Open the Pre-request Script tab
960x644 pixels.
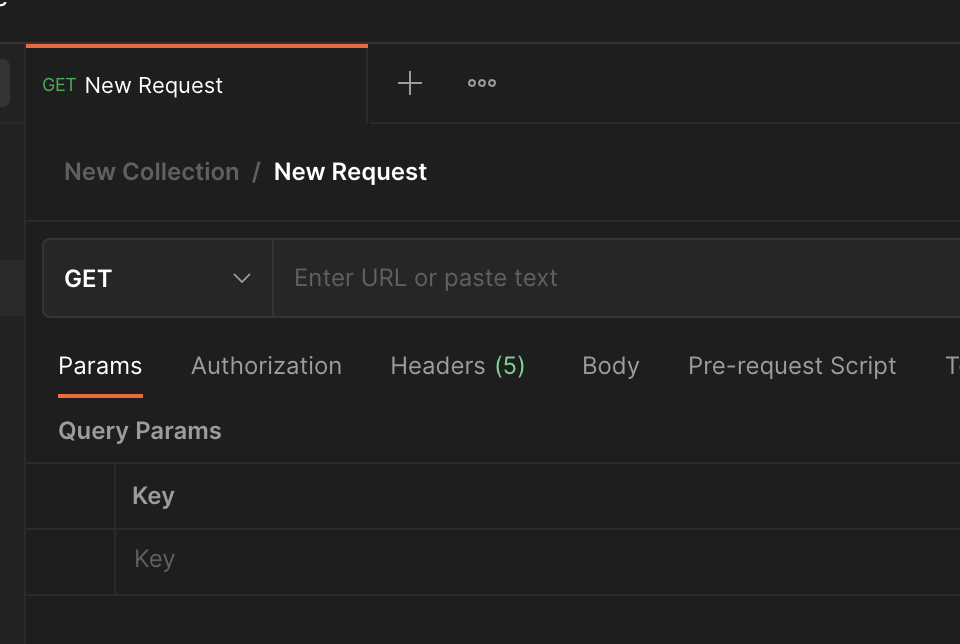click(x=791, y=366)
